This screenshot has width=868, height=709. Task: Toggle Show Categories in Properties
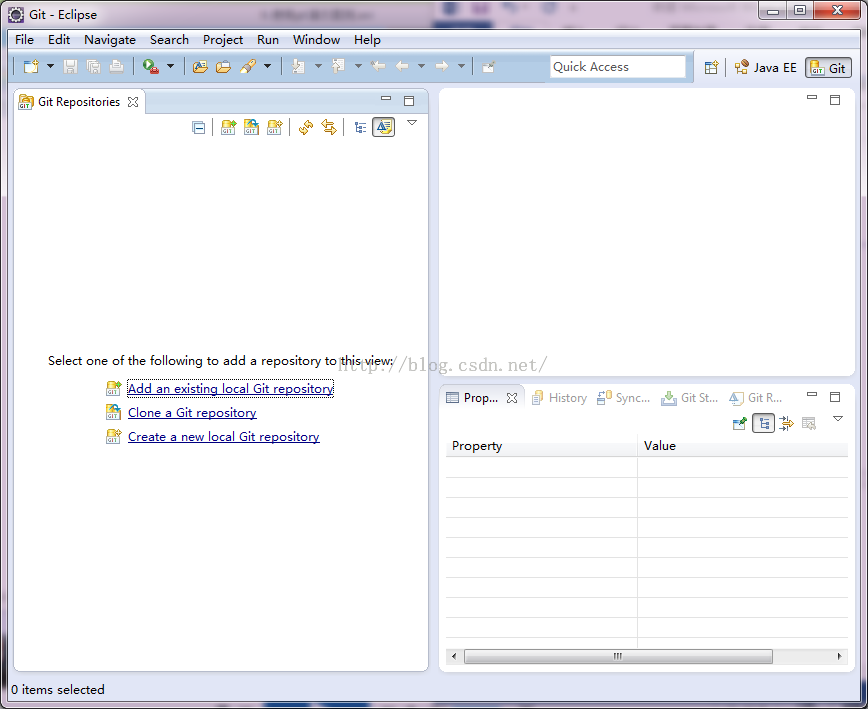pyautogui.click(x=763, y=424)
